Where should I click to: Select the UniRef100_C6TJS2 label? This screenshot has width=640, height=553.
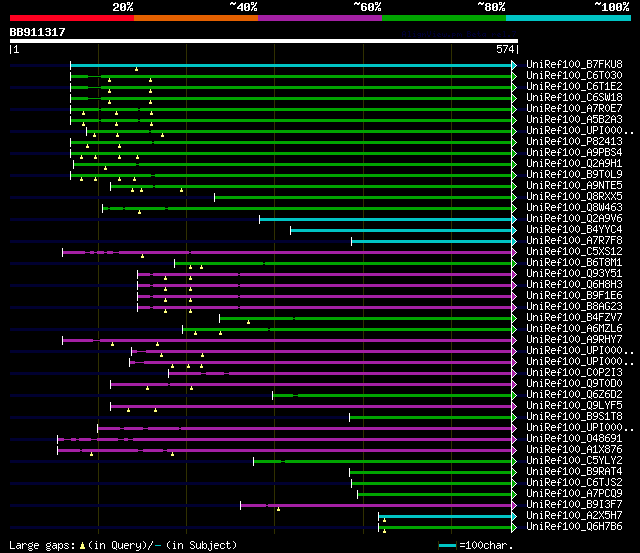coord(574,483)
